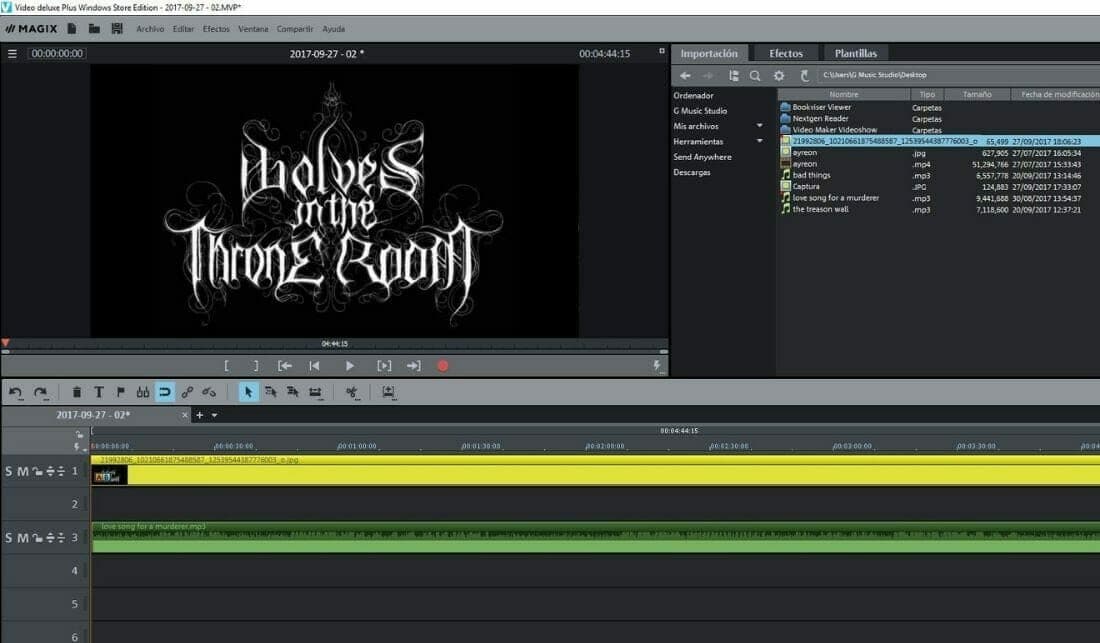Select the yellow image clip on track 1
This screenshot has height=643, width=1100.
(x=595, y=471)
